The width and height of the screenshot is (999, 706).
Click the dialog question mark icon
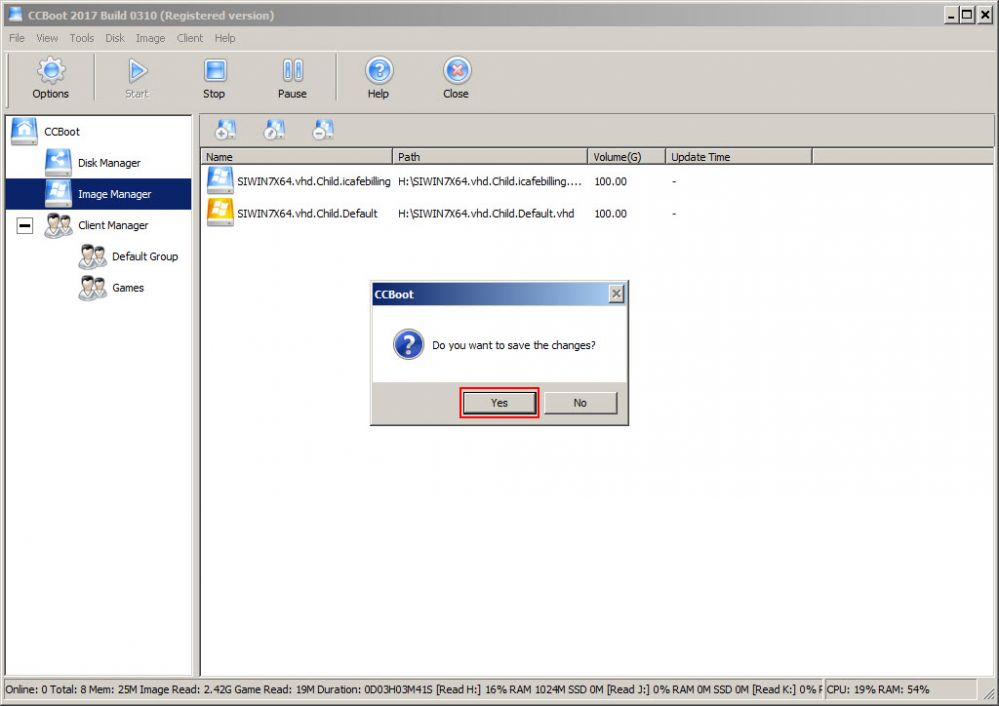(x=408, y=344)
